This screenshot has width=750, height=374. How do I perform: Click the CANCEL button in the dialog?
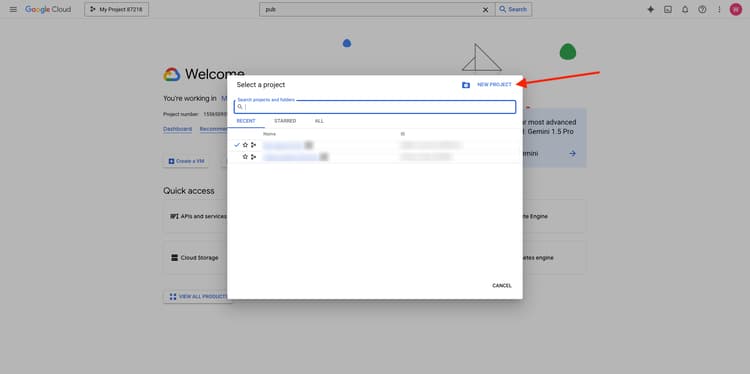[502, 286]
